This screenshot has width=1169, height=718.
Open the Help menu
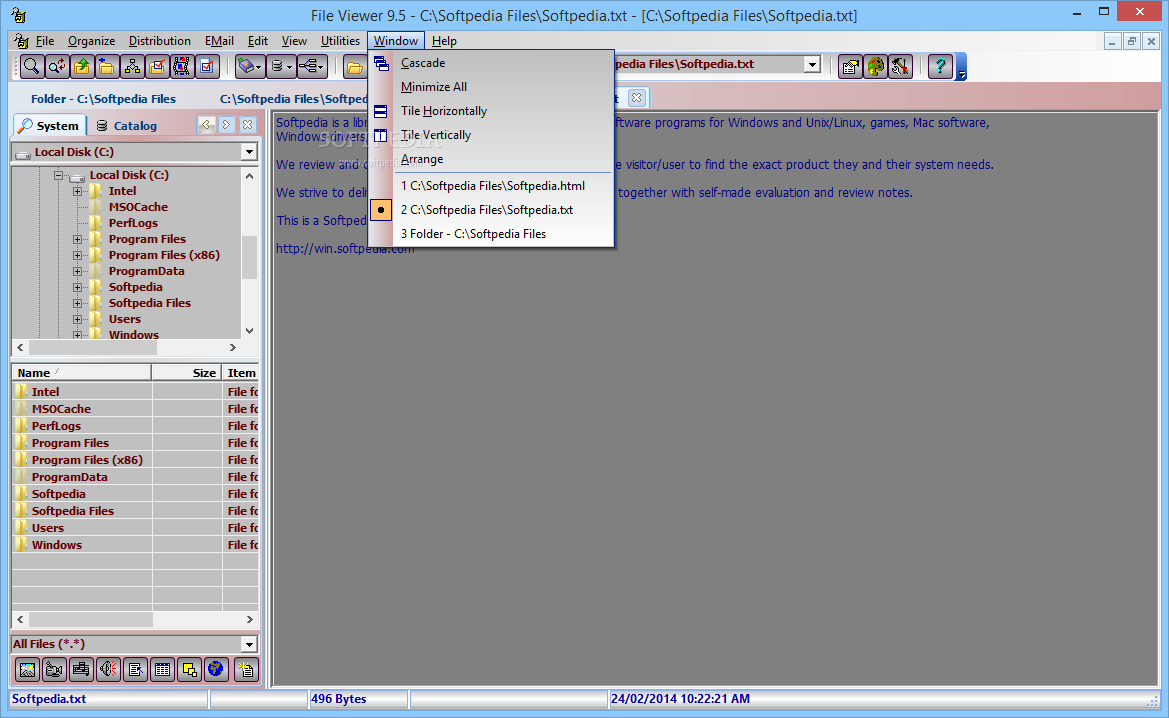coord(444,41)
